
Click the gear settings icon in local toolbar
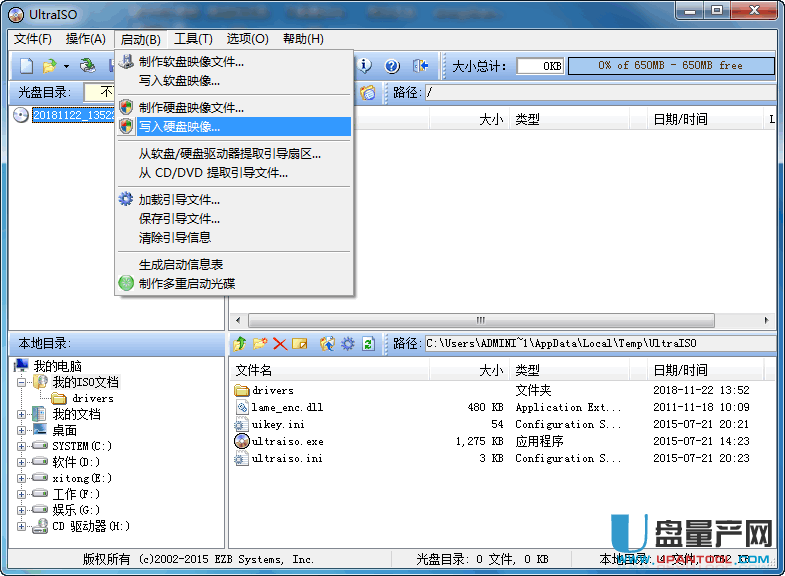pyautogui.click(x=348, y=344)
